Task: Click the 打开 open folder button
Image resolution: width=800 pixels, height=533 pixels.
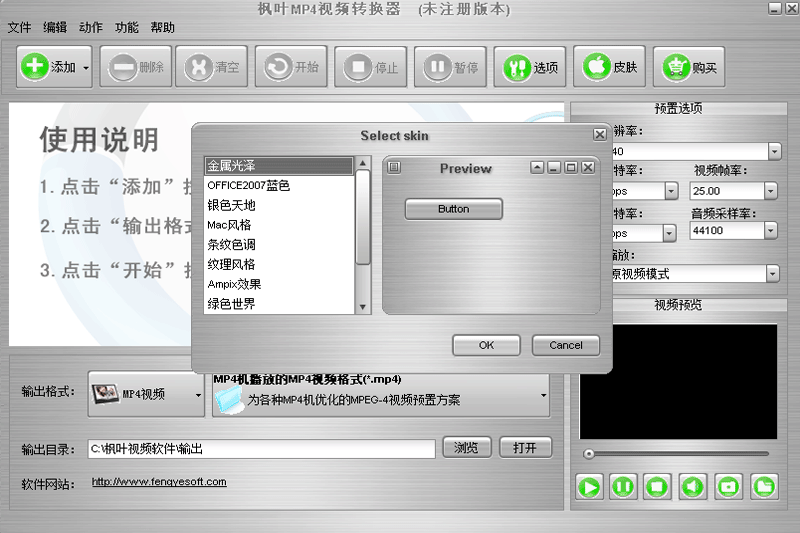Action: 525,447
